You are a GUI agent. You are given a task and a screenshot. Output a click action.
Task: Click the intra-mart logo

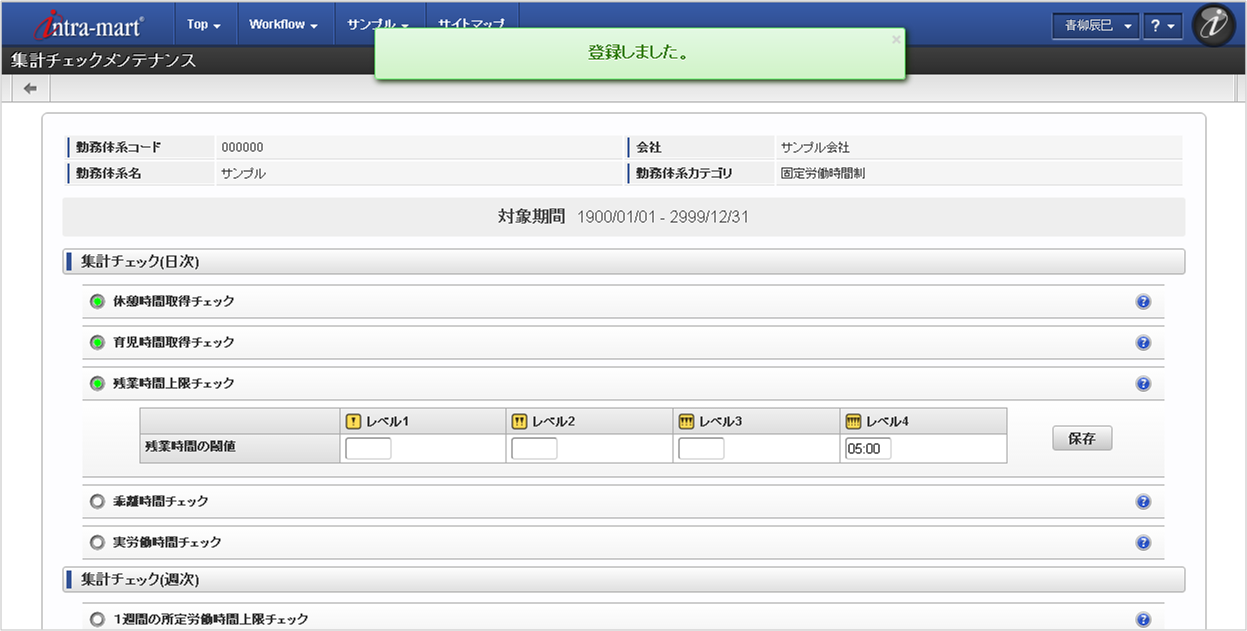91,24
